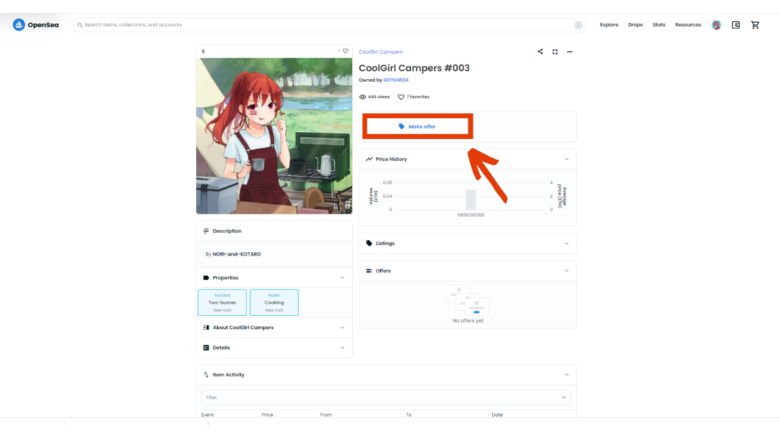The image size is (780, 439).
Task: Collapse the Offers section
Action: click(x=468, y=271)
